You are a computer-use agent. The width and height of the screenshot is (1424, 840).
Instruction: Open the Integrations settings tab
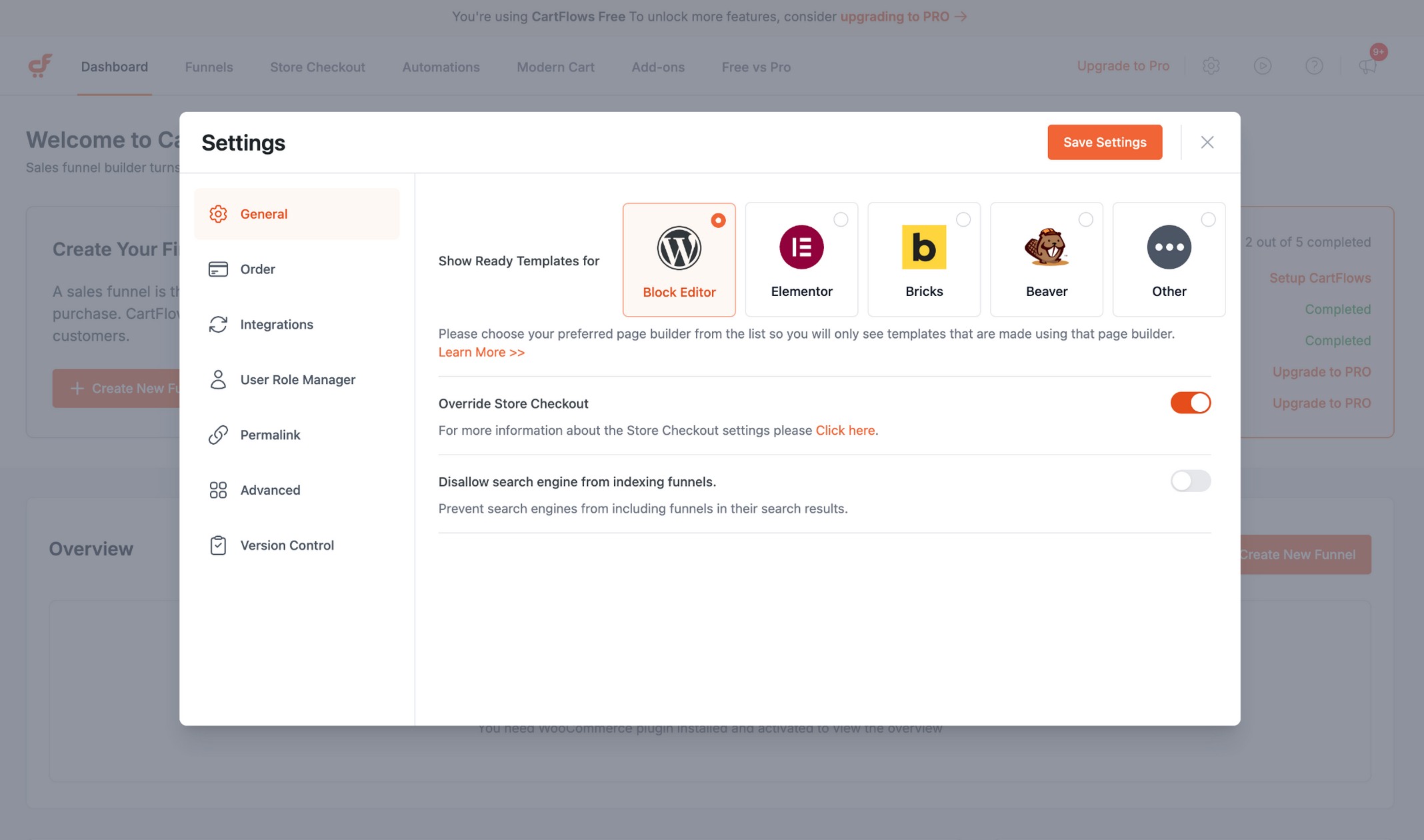tap(297, 325)
